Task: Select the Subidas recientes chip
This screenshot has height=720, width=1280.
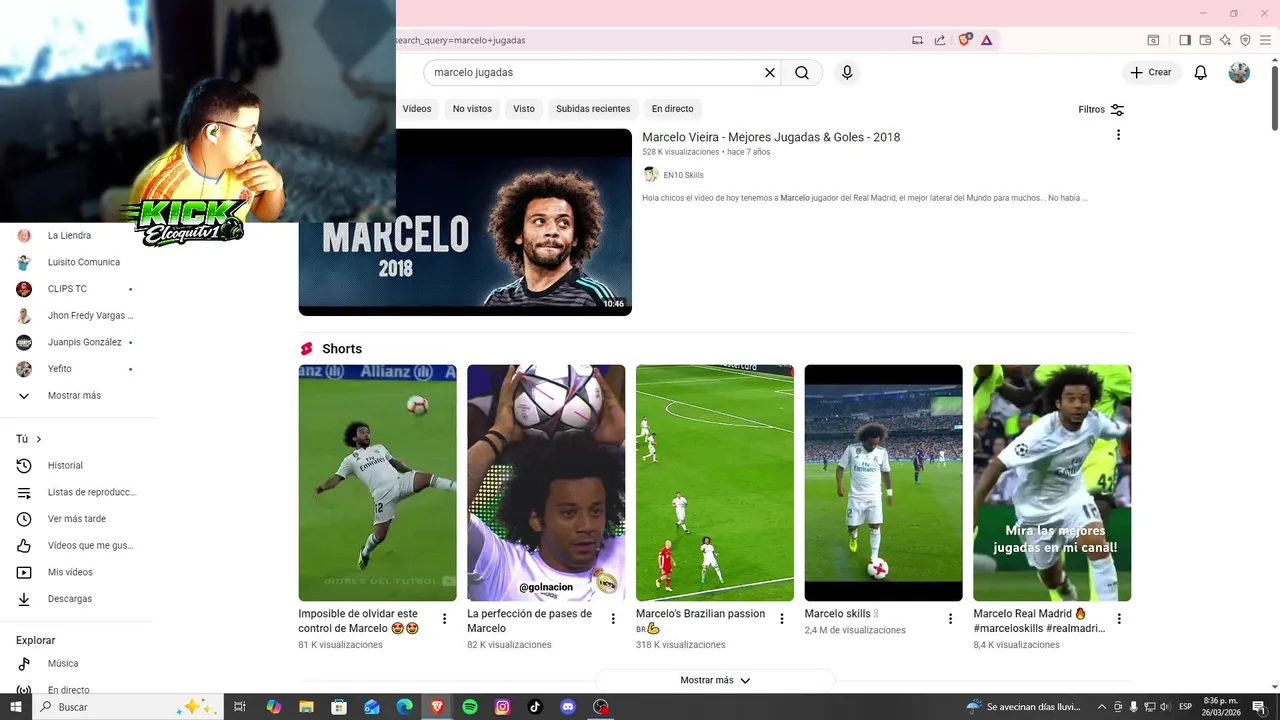Action: click(x=593, y=109)
